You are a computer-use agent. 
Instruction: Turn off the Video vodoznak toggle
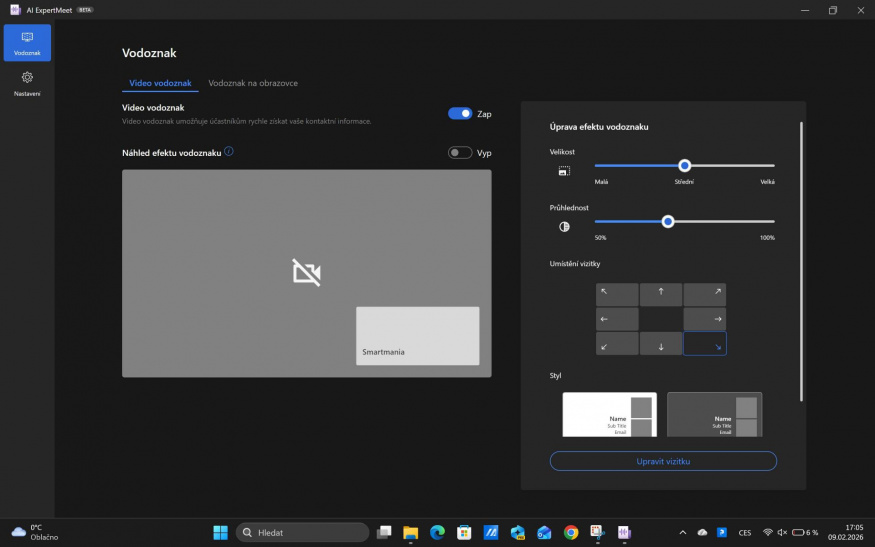pos(460,114)
